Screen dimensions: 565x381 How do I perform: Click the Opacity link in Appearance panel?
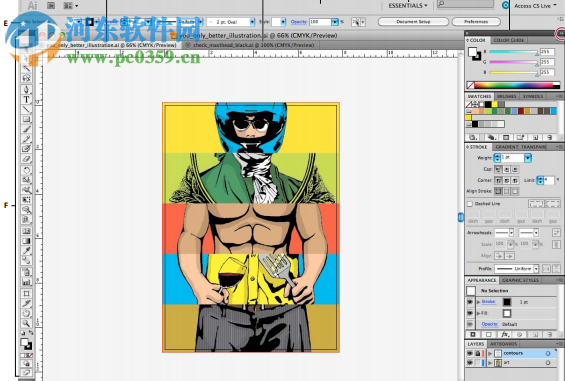tap(490, 324)
